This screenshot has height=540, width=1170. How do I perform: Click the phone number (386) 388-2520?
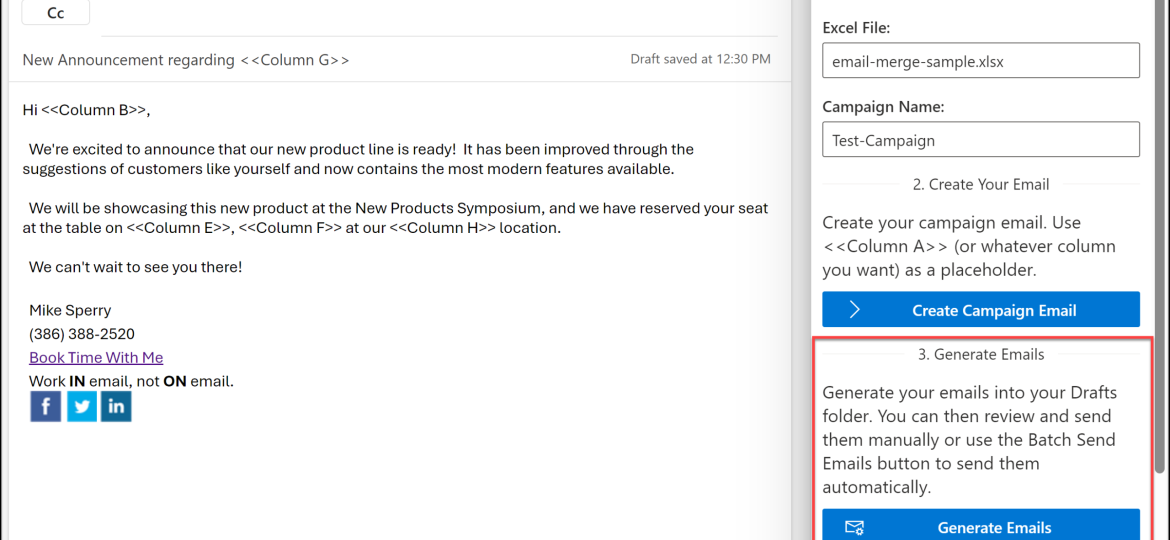[x=82, y=334]
